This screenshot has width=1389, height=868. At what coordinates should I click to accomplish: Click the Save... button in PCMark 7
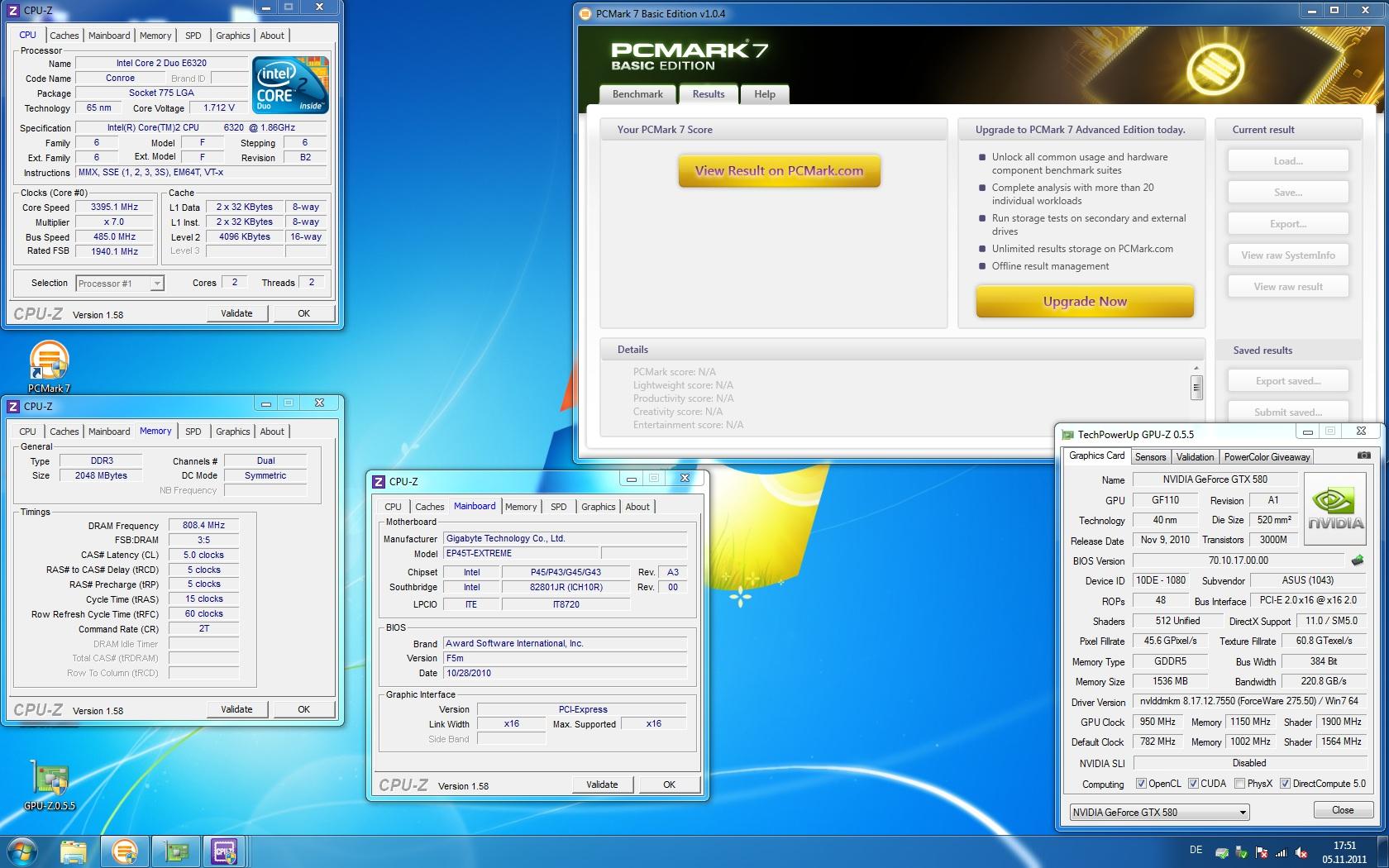[x=1287, y=193]
